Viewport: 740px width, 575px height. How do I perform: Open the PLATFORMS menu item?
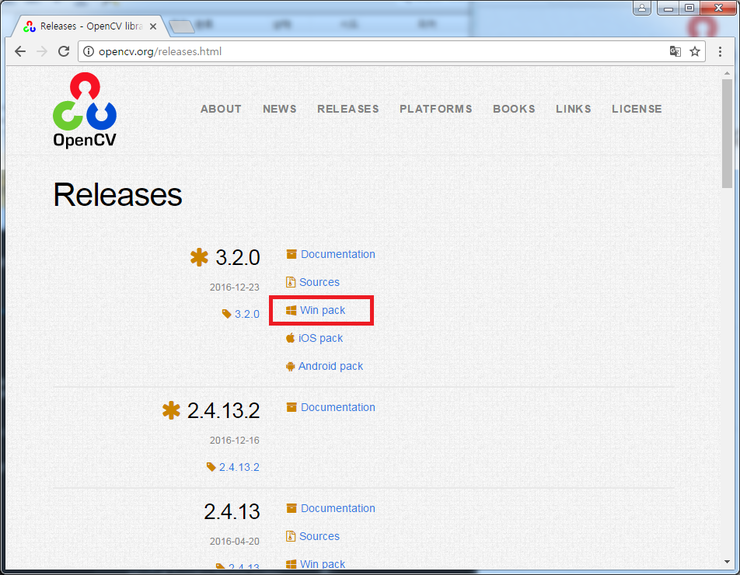pos(436,109)
